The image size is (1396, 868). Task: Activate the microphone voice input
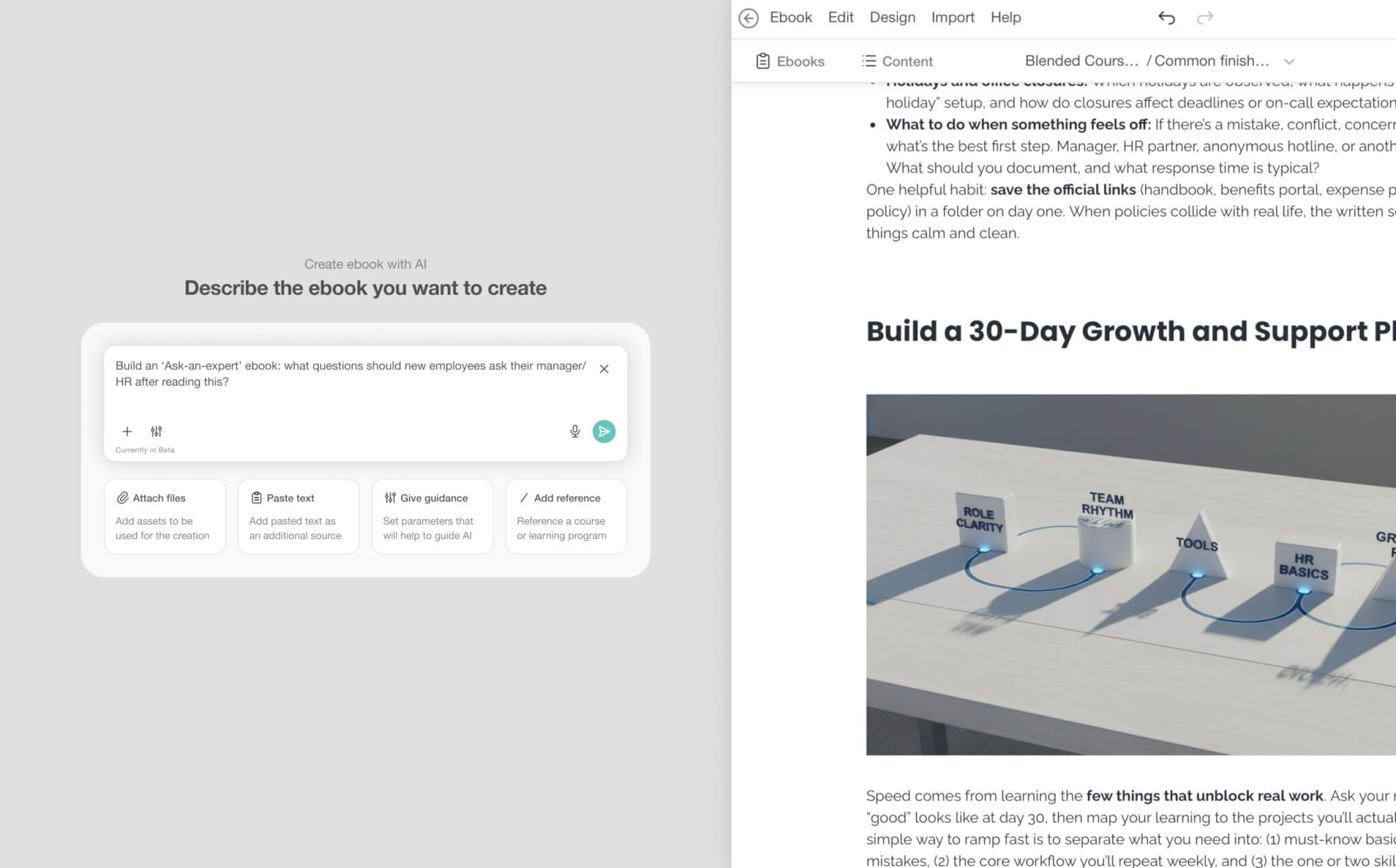pyautogui.click(x=575, y=431)
